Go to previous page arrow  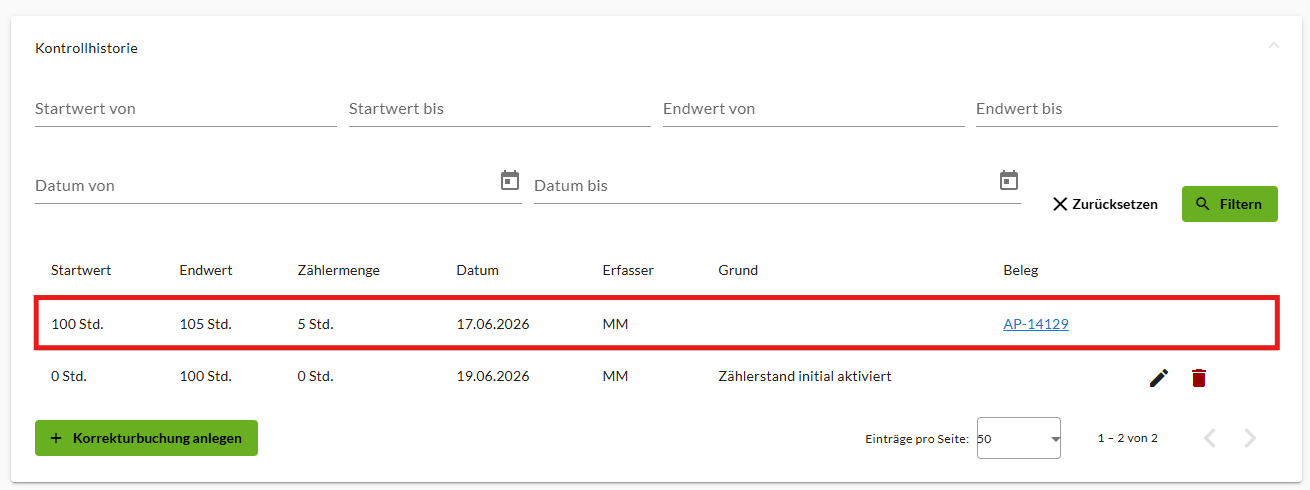(x=1210, y=438)
